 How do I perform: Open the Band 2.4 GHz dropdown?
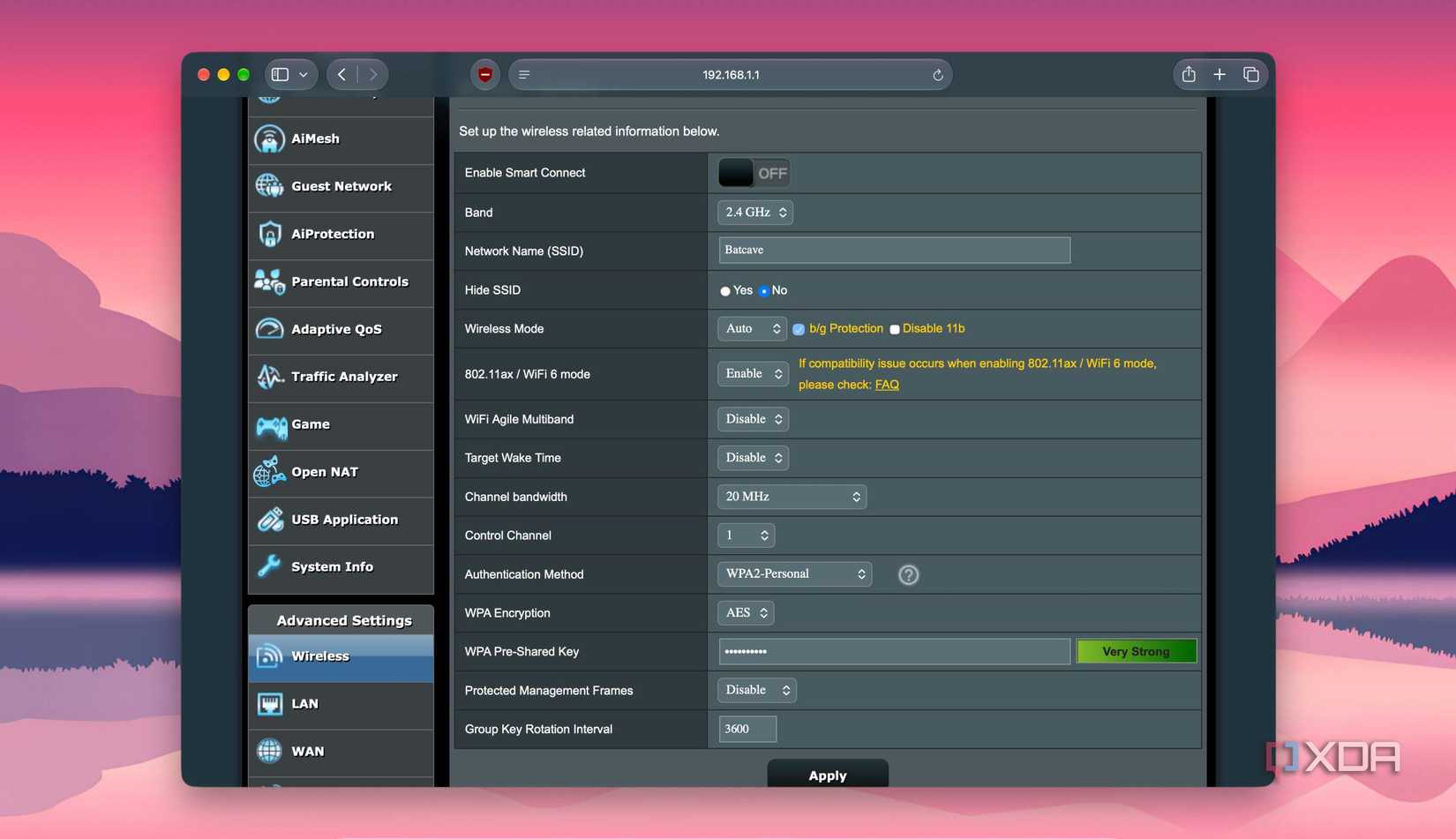755,213
